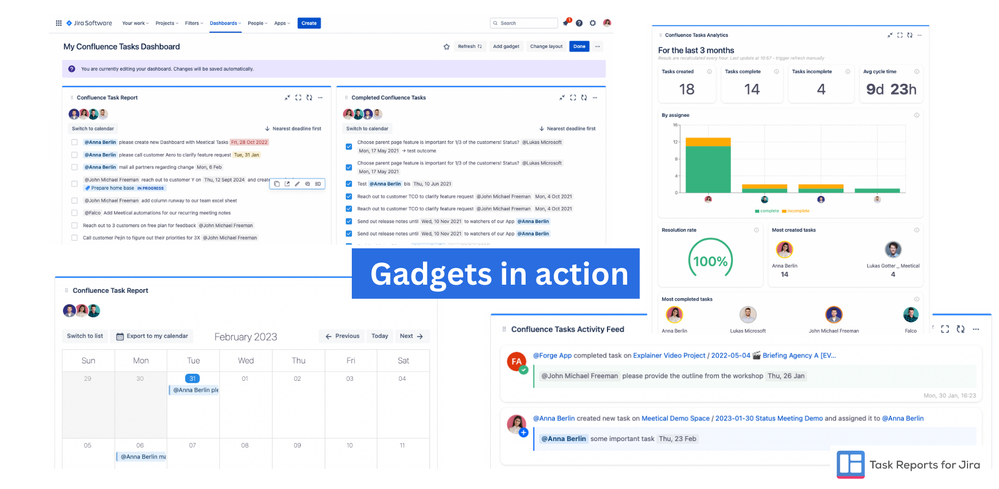This screenshot has height=489, width=999.
Task: Switch to calendar in Confluence Task Report
Action: click(x=93, y=129)
